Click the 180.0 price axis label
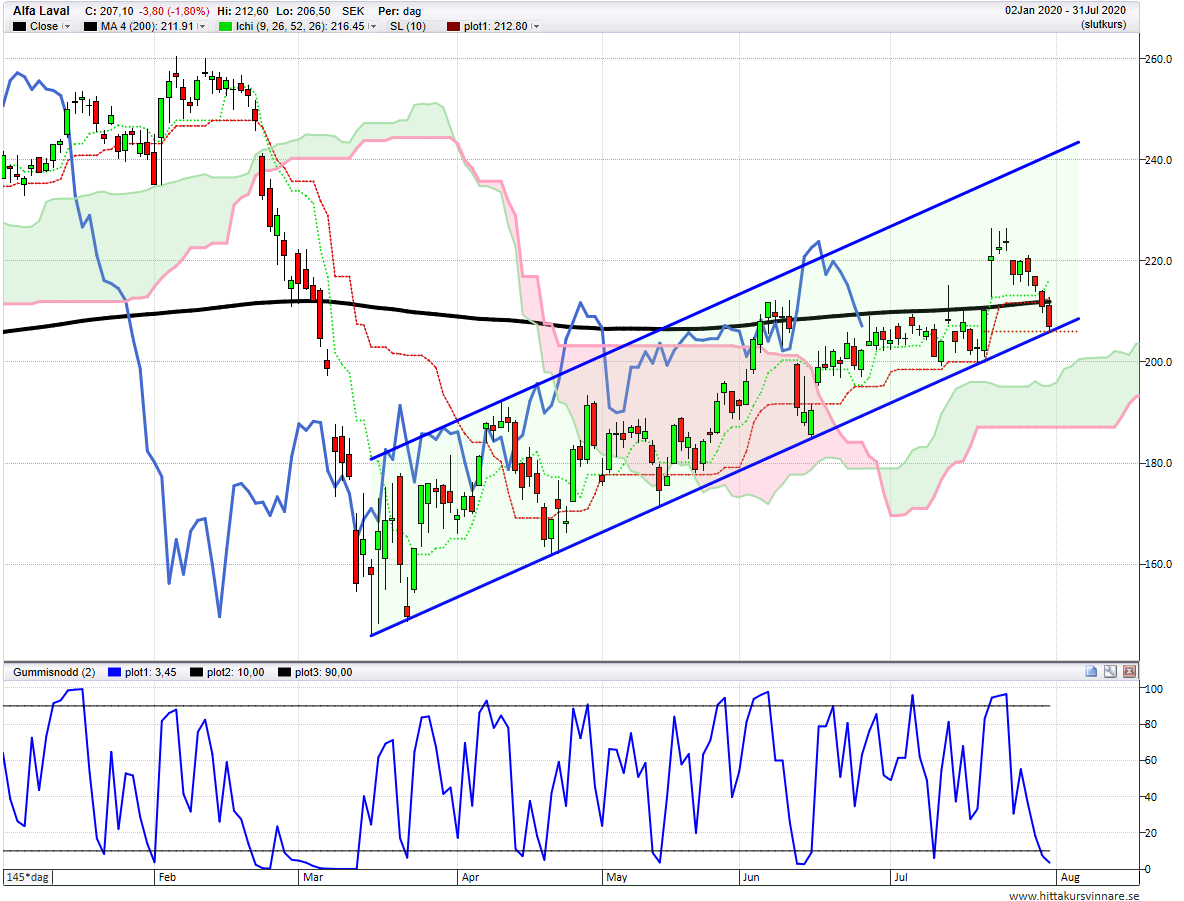1184x901 pixels. coord(1158,463)
